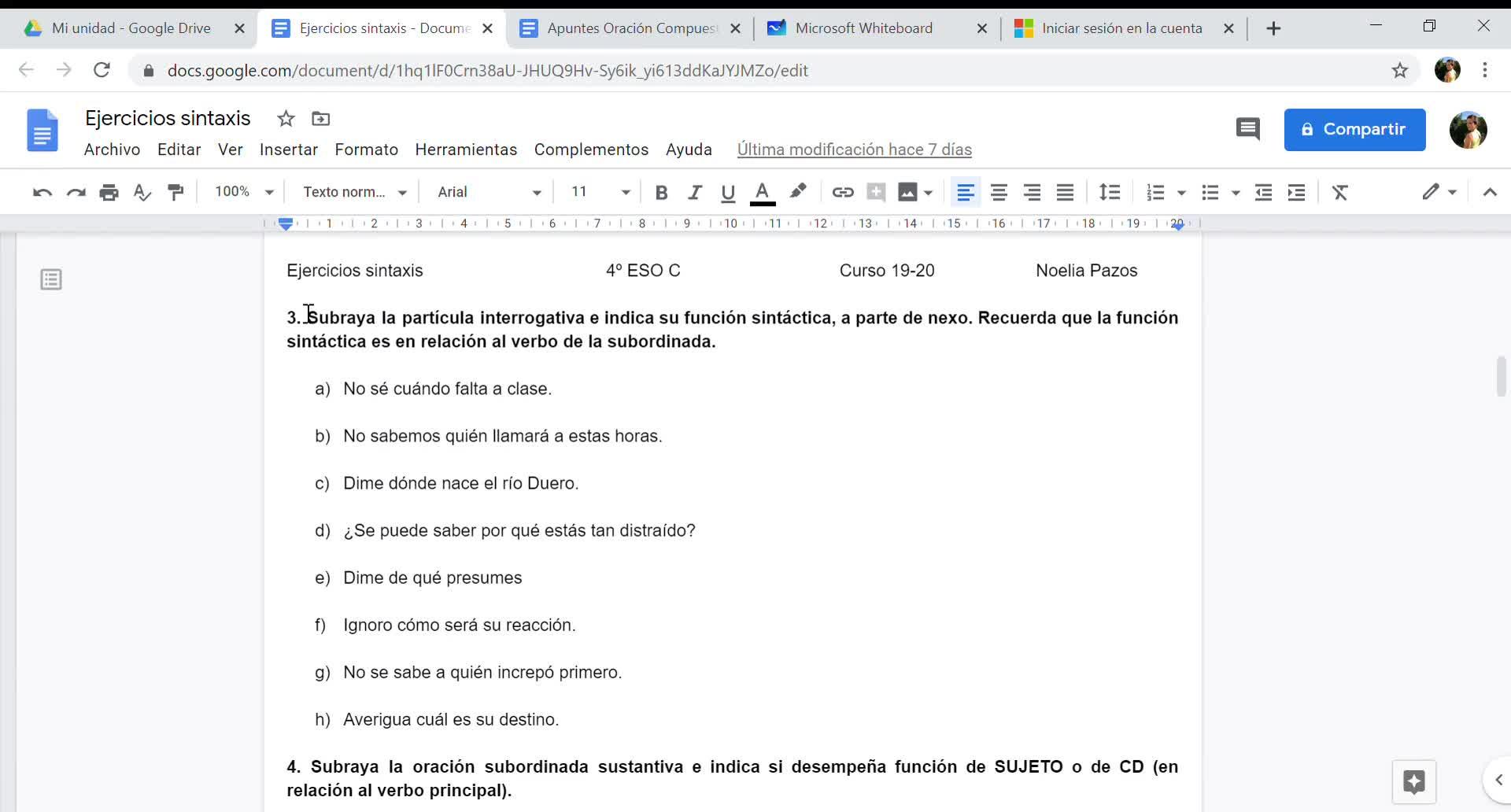The image size is (1511, 812).
Task: Insert a link with the chain icon
Action: tap(843, 192)
